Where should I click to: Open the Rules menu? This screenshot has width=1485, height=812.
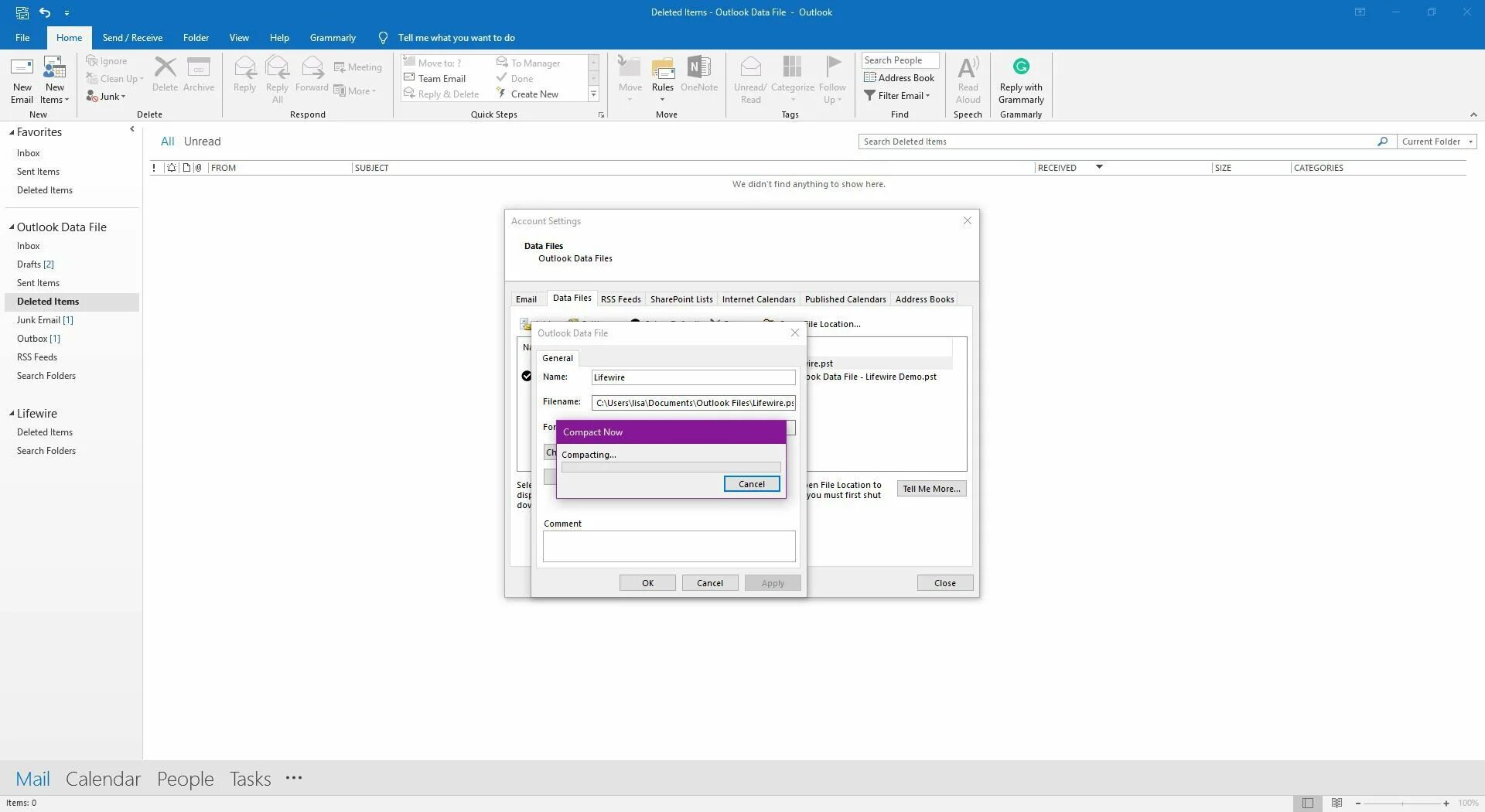coord(663,80)
